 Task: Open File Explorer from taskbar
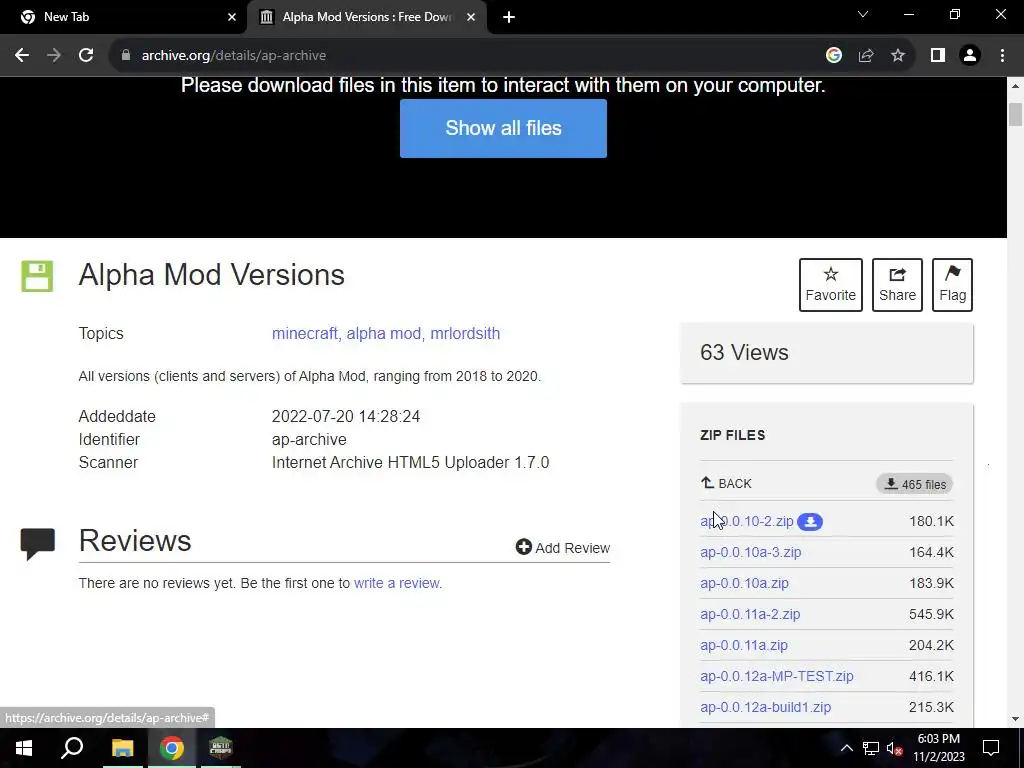(x=122, y=748)
